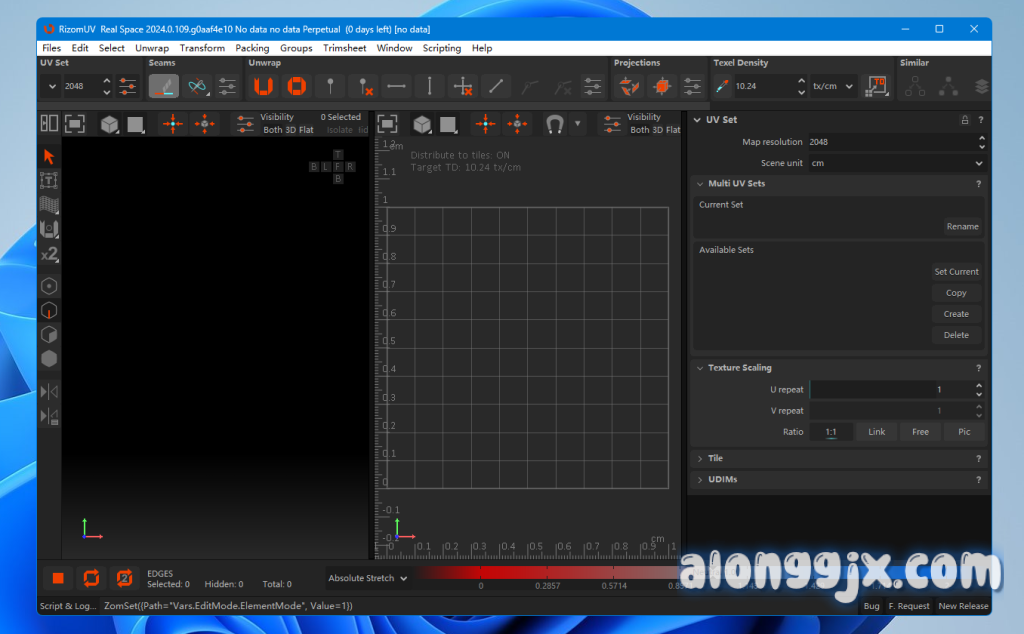Toggle the Link ratio option
This screenshot has width=1024, height=634.
click(x=876, y=432)
